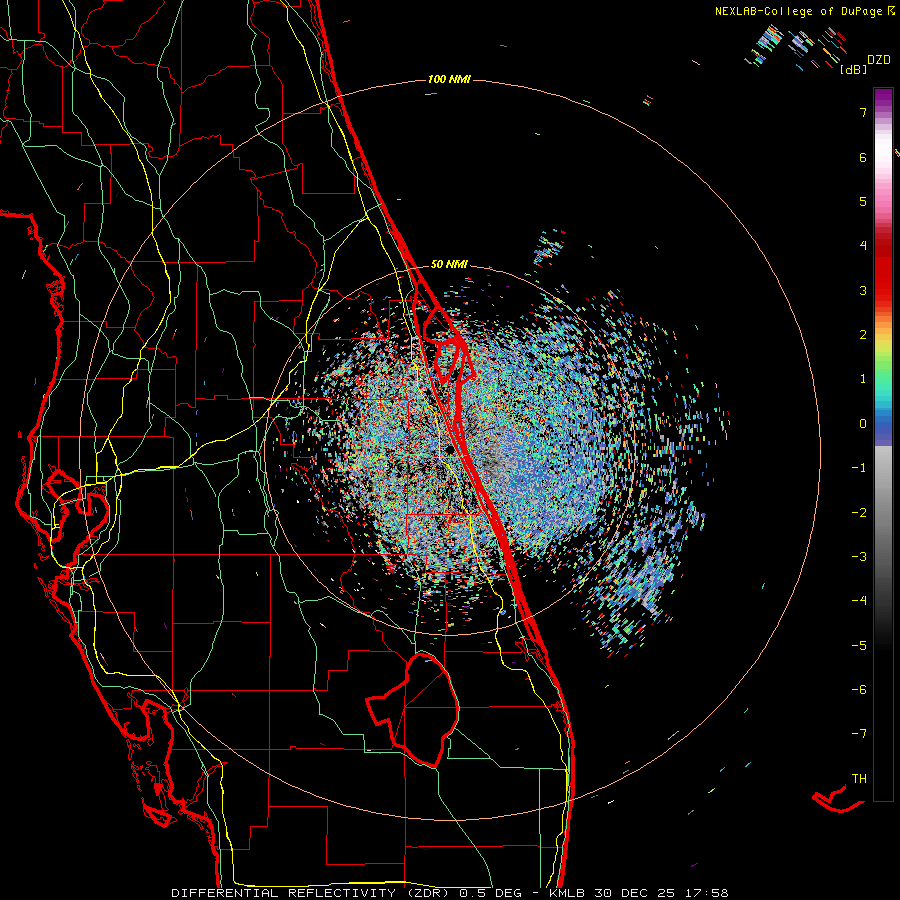
Task: Click the 6 tick label on scale
Action: [863, 157]
